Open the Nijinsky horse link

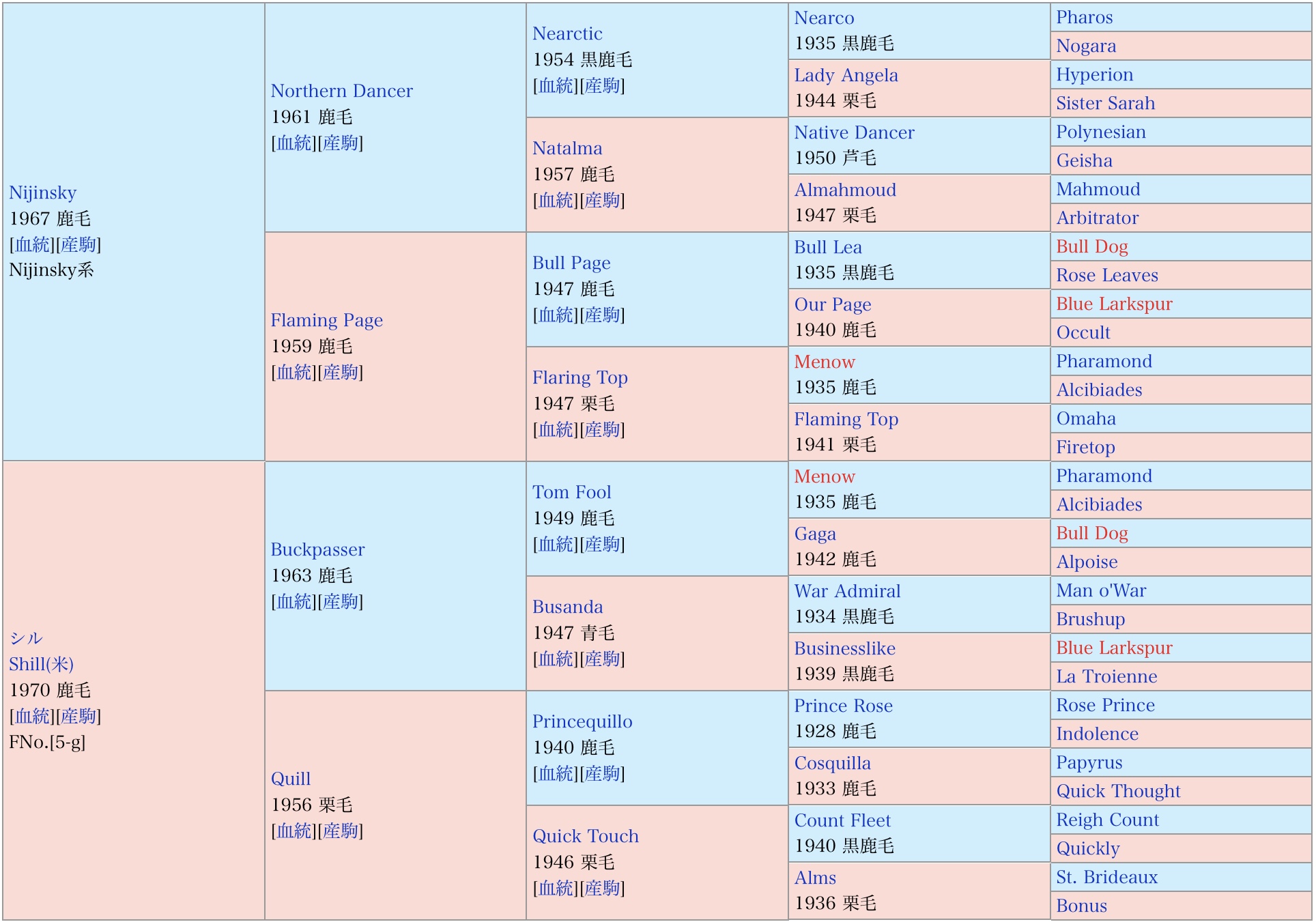click(42, 193)
